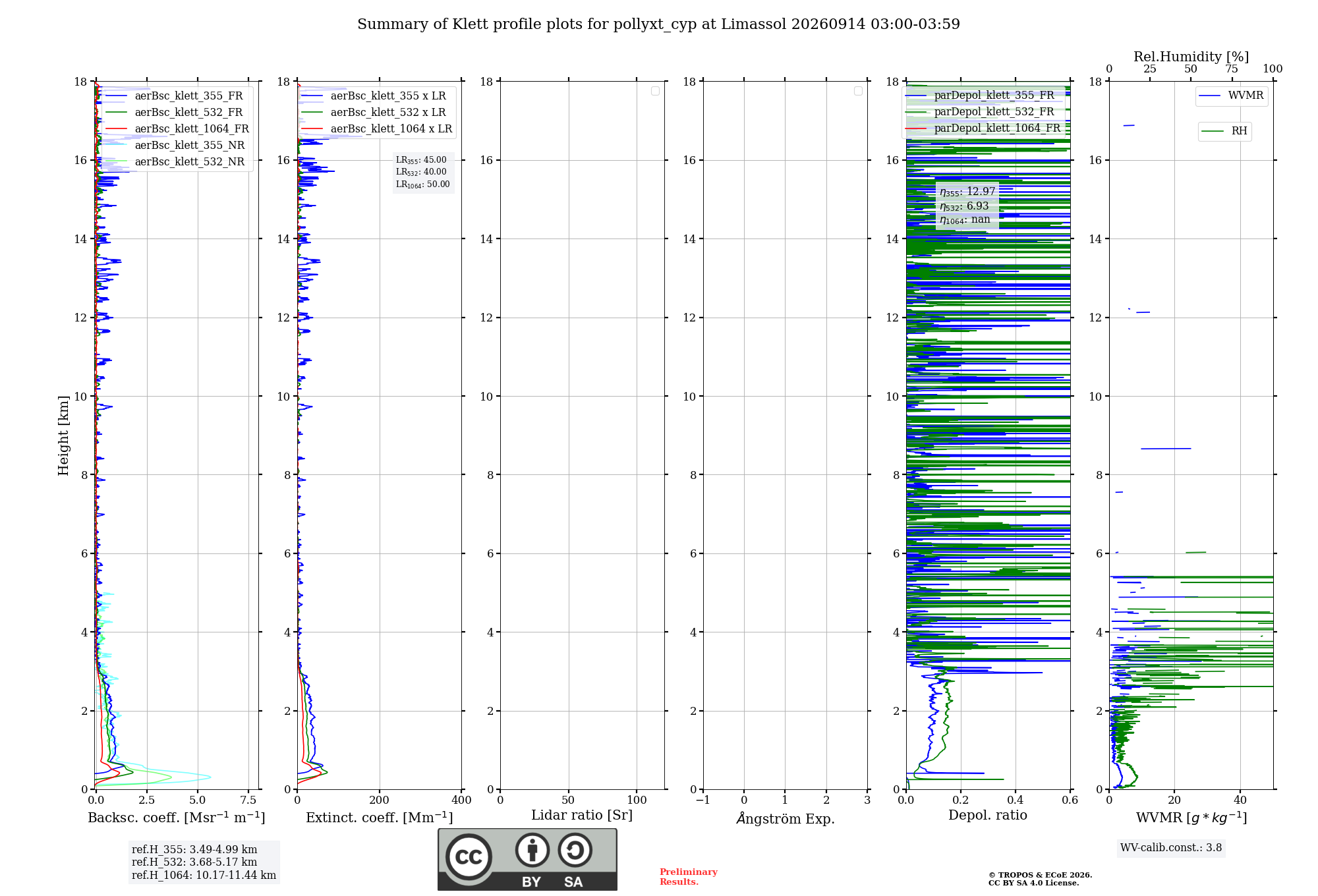Select the parDepol_klett_532_FR legend entry
The image size is (1318, 896).
980,112
